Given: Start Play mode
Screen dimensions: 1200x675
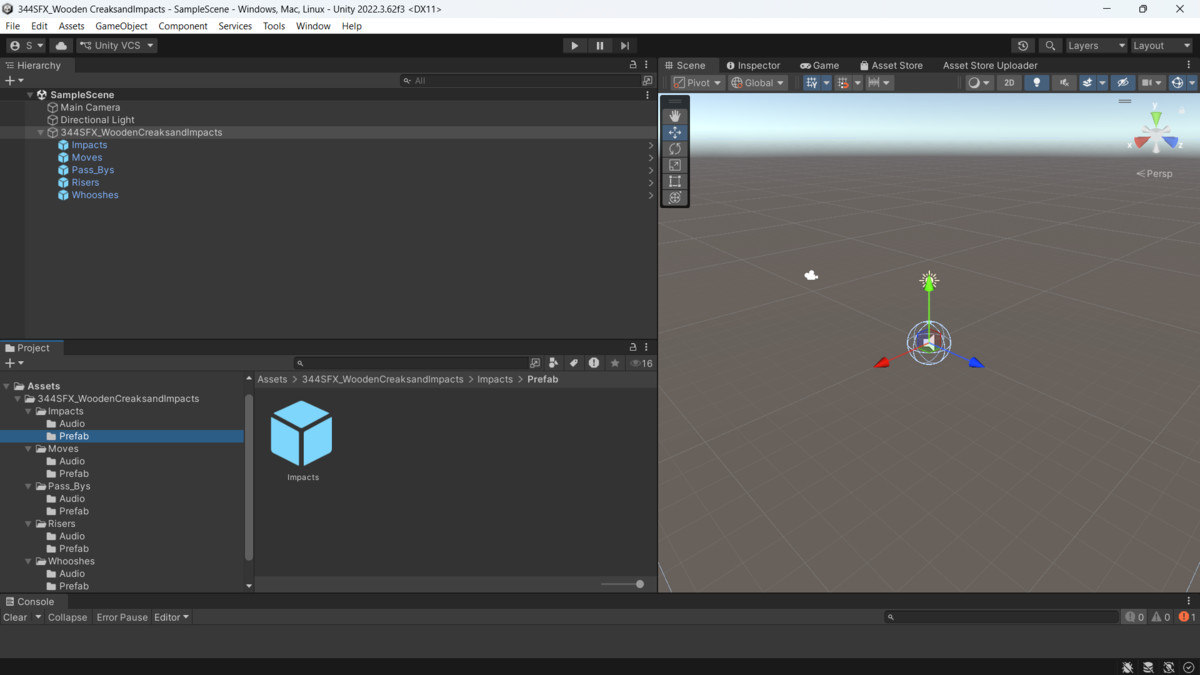Looking at the screenshot, I should click(574, 45).
